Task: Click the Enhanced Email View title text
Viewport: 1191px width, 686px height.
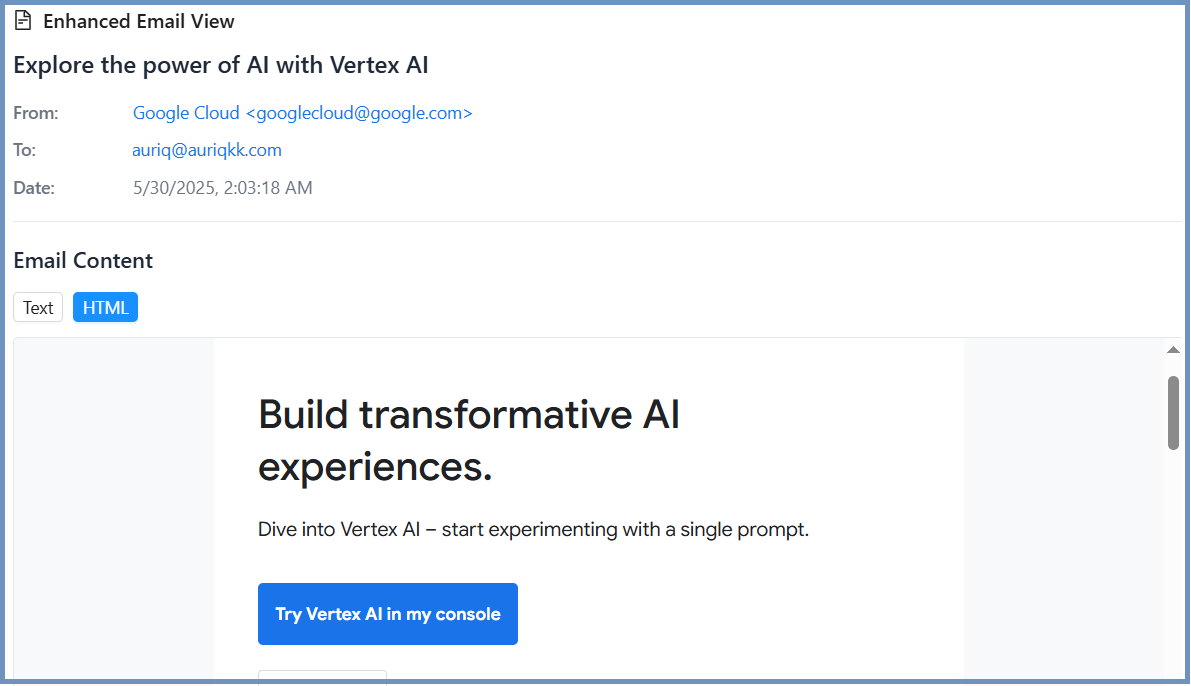Action: [139, 21]
